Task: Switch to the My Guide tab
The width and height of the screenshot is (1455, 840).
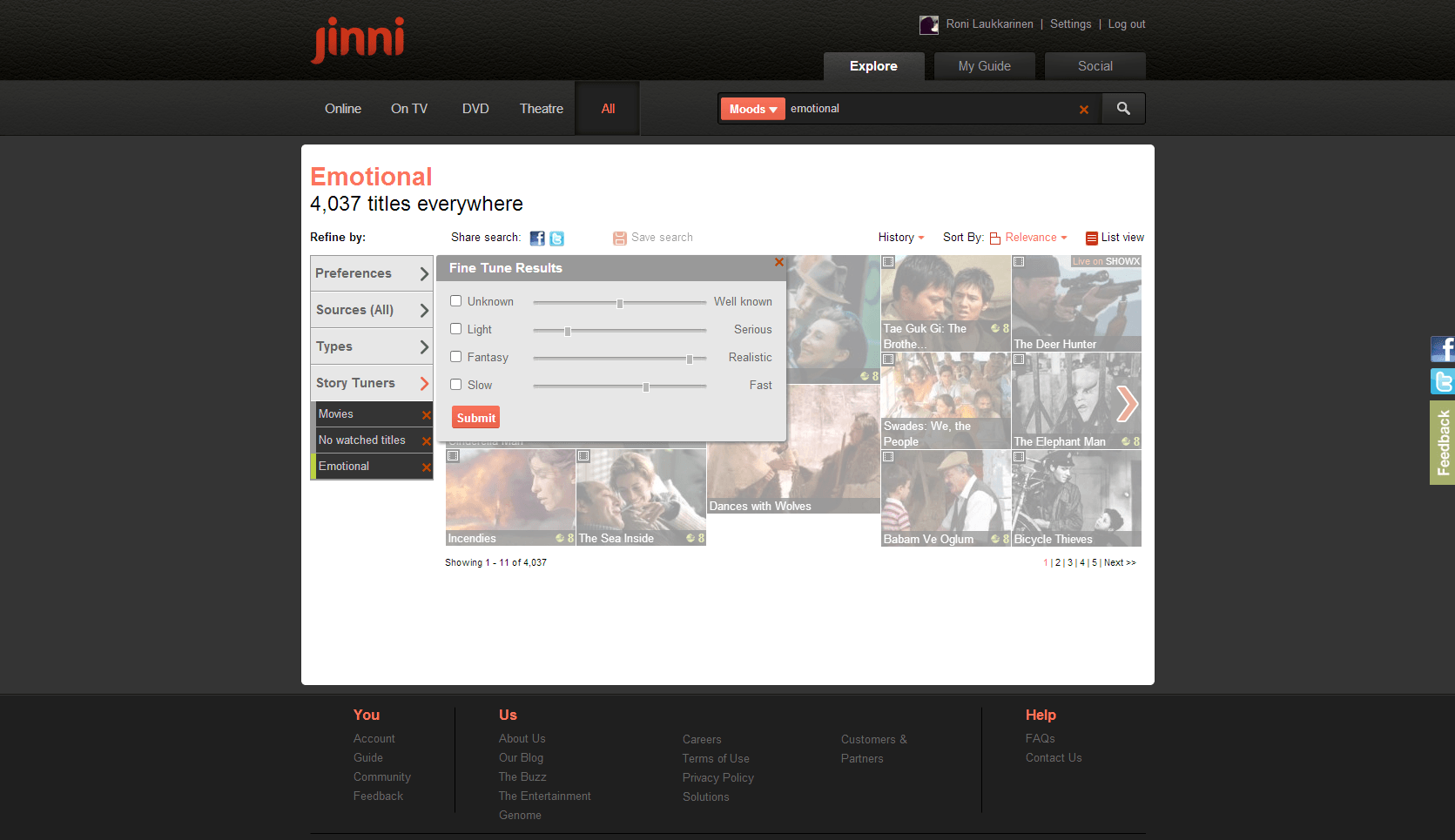Action: pyautogui.click(x=984, y=66)
